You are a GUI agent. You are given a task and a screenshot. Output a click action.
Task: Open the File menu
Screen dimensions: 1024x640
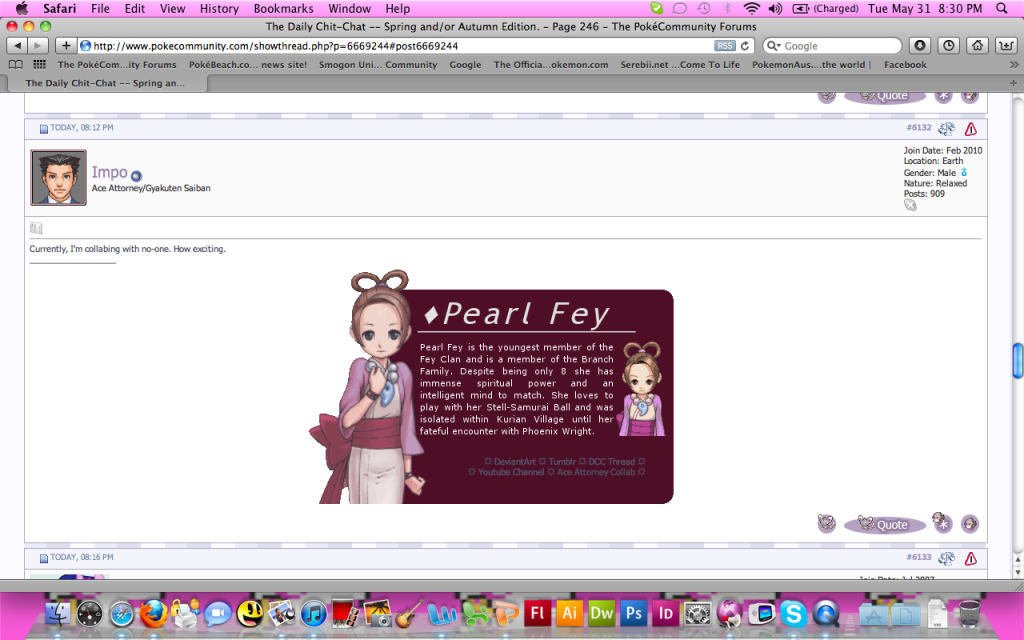coord(100,8)
